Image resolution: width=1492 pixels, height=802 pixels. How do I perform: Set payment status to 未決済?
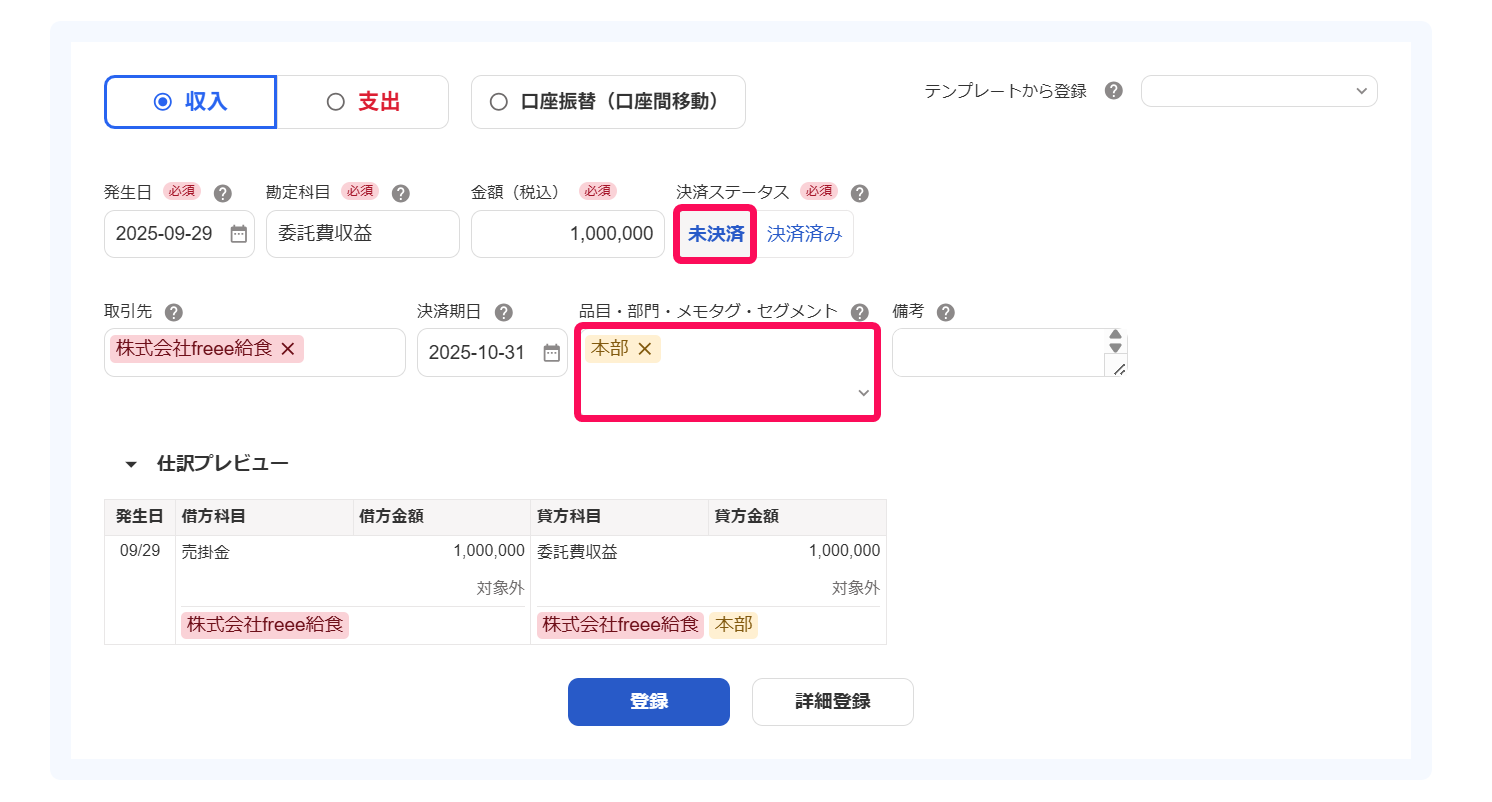pos(716,234)
